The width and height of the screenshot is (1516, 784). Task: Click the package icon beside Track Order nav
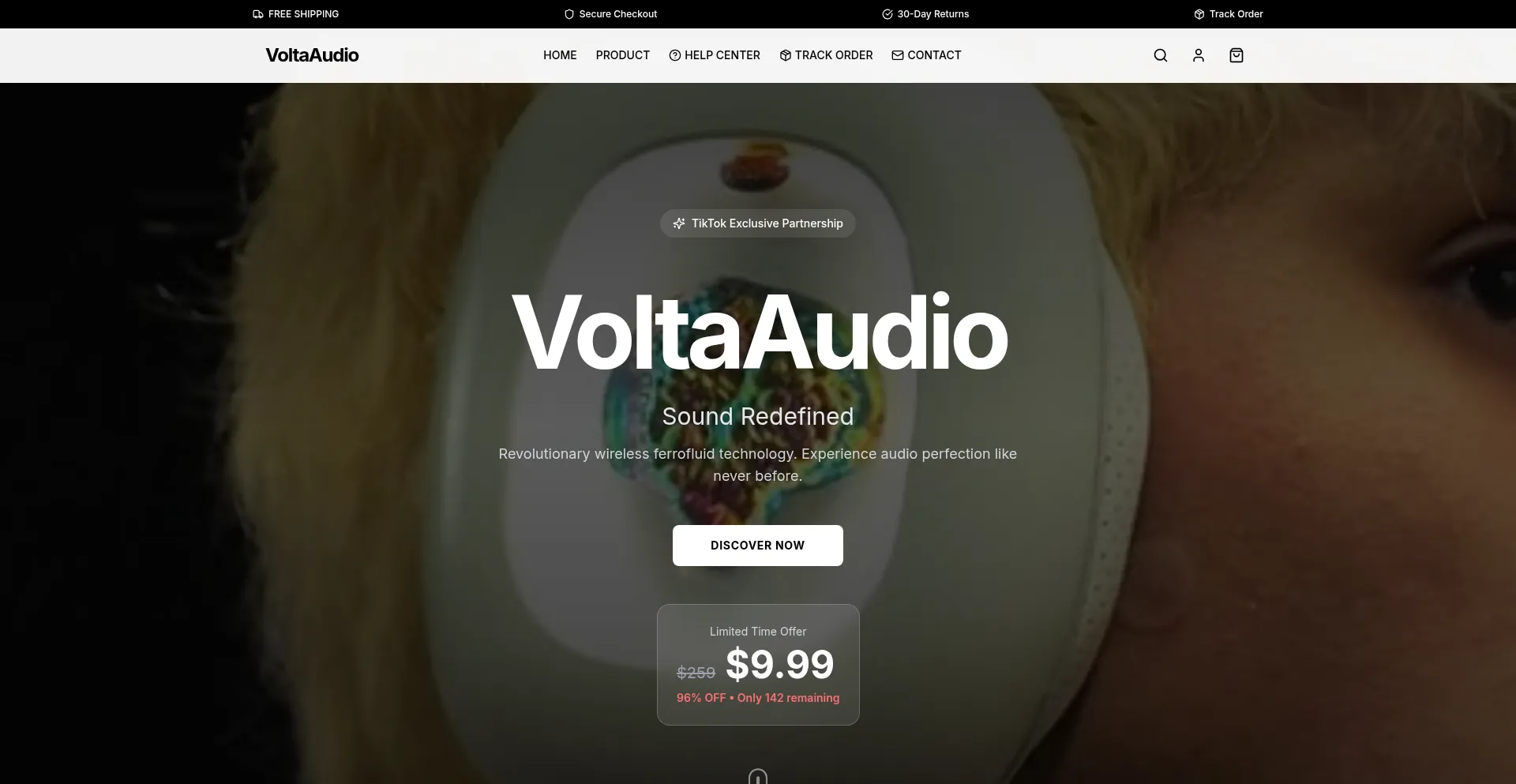coord(785,55)
